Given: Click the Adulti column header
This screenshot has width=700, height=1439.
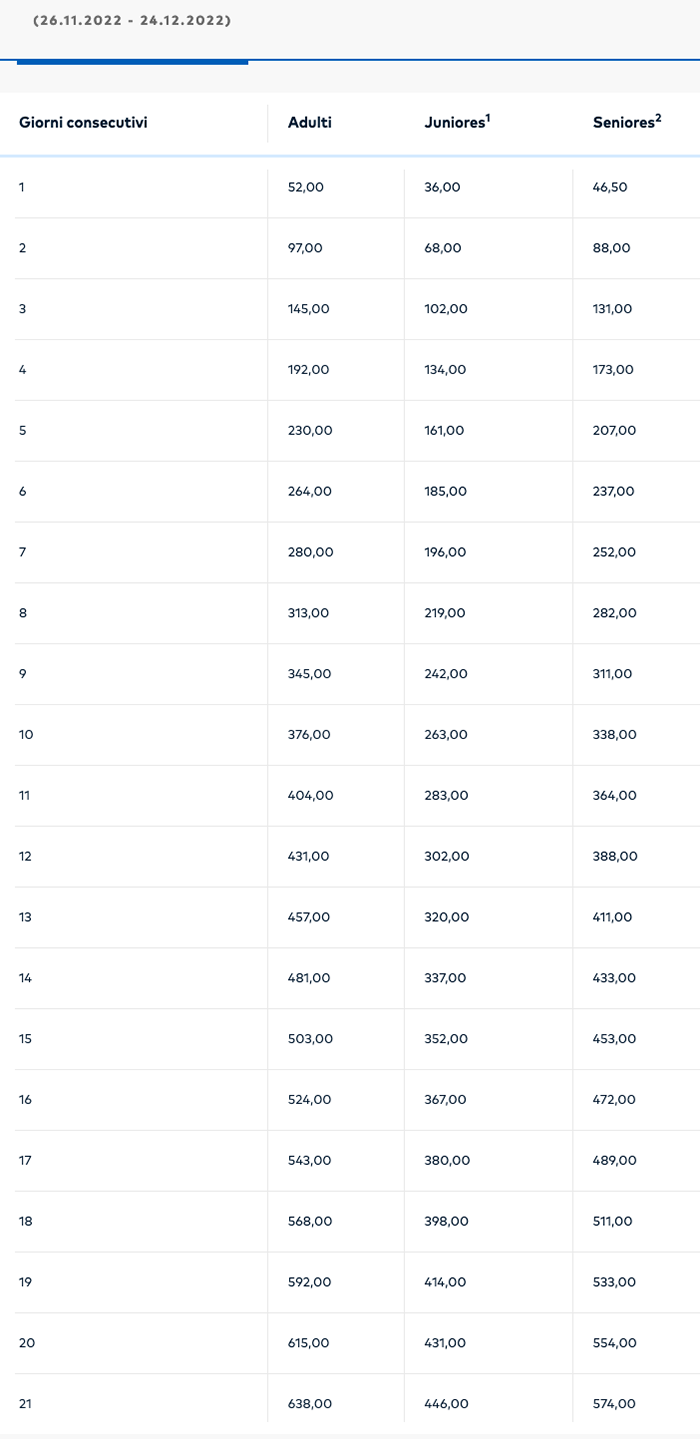Looking at the screenshot, I should tap(309, 123).
